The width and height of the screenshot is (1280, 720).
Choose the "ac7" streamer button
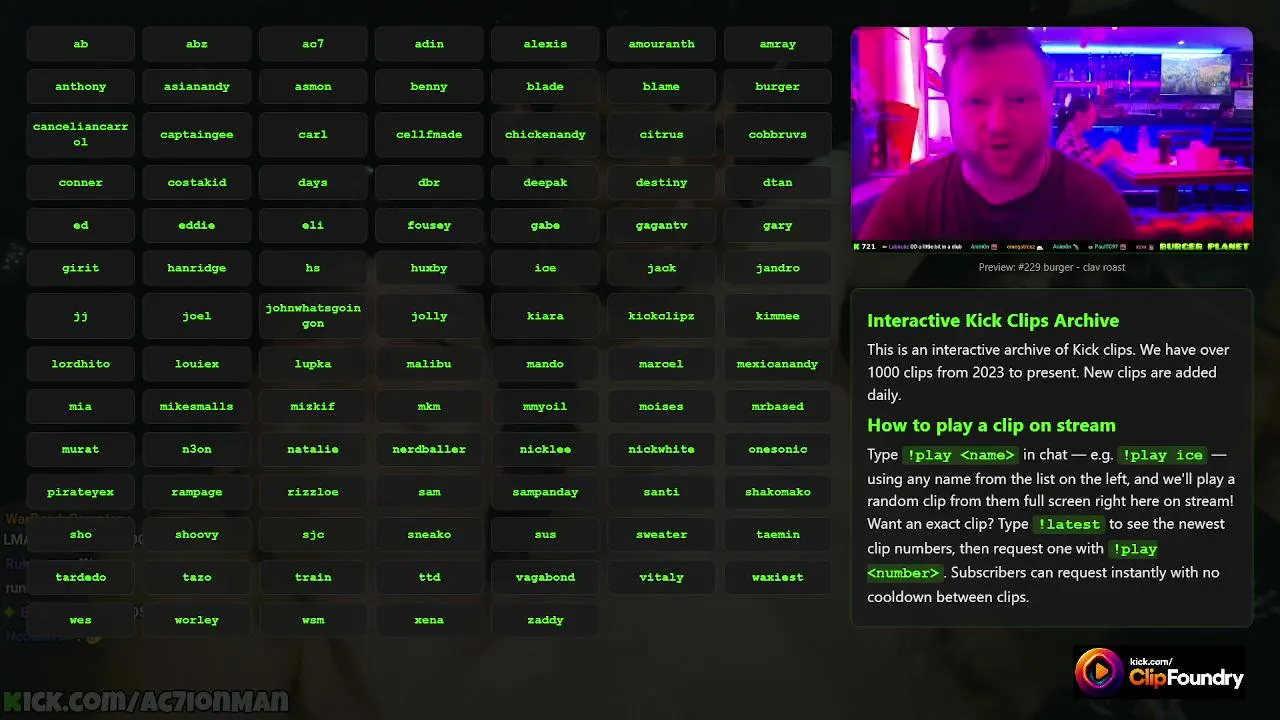313,44
